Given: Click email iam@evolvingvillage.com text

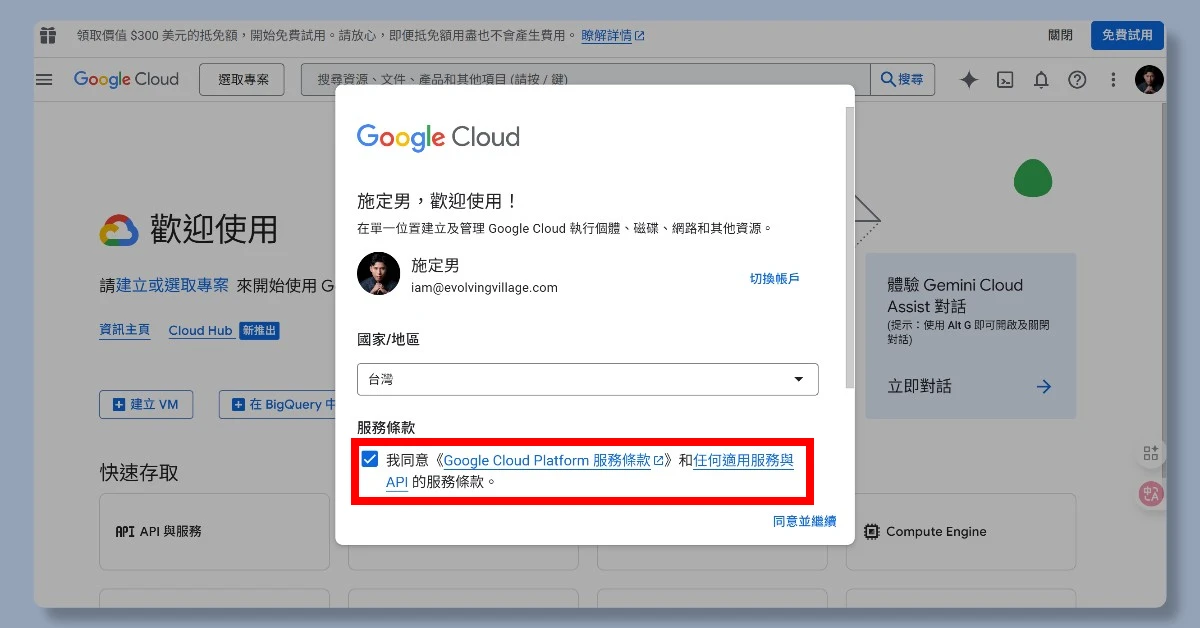Looking at the screenshot, I should point(484,288).
